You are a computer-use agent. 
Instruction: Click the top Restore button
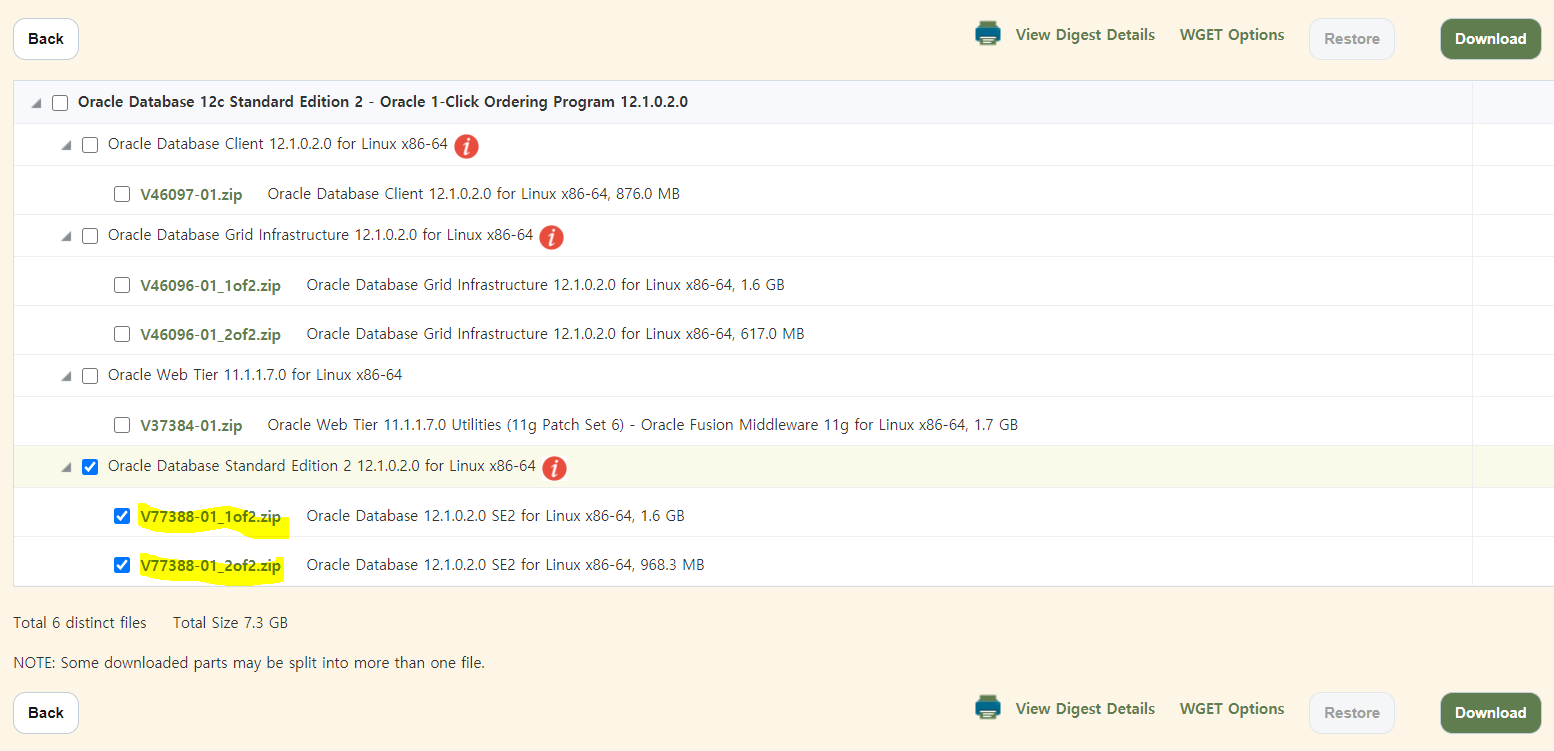coord(1352,39)
